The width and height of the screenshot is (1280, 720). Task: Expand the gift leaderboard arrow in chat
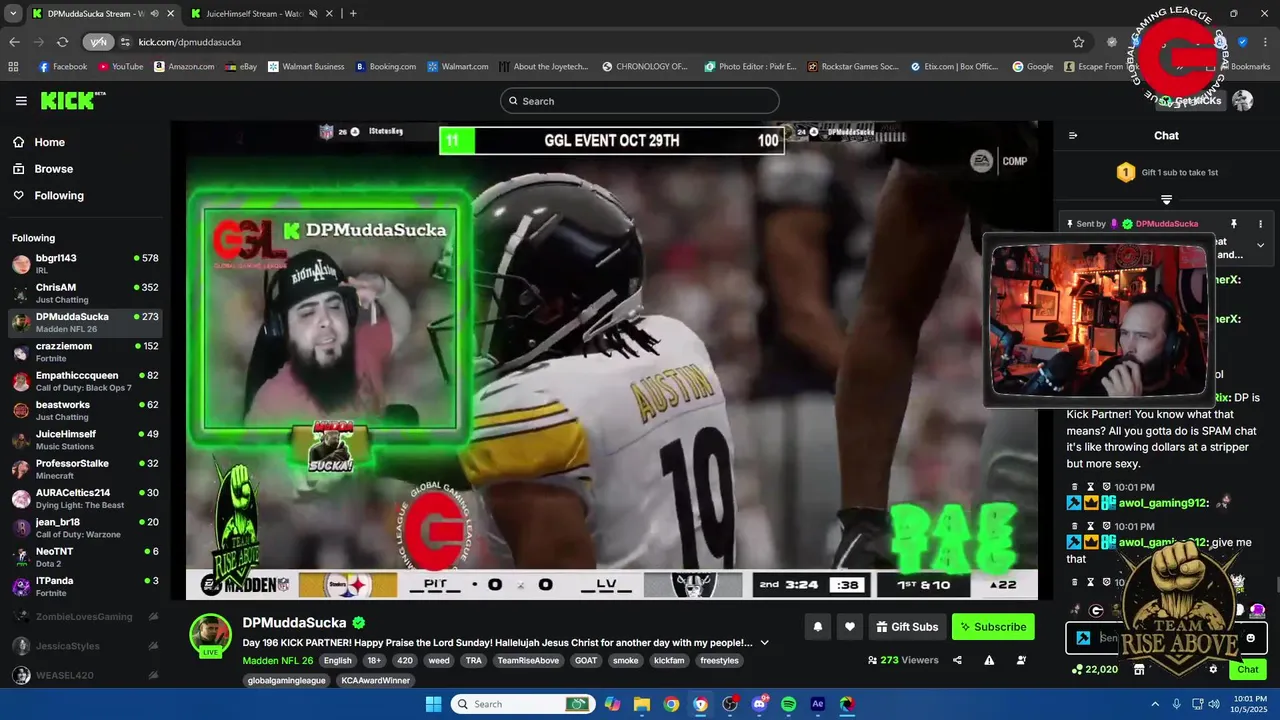point(1166,200)
